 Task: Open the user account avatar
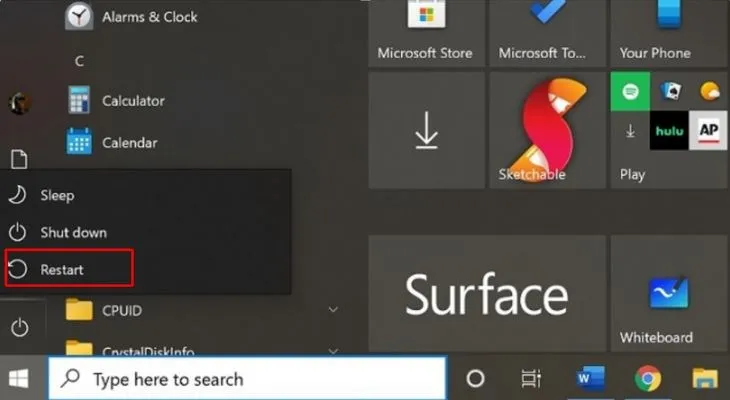tap(18, 102)
